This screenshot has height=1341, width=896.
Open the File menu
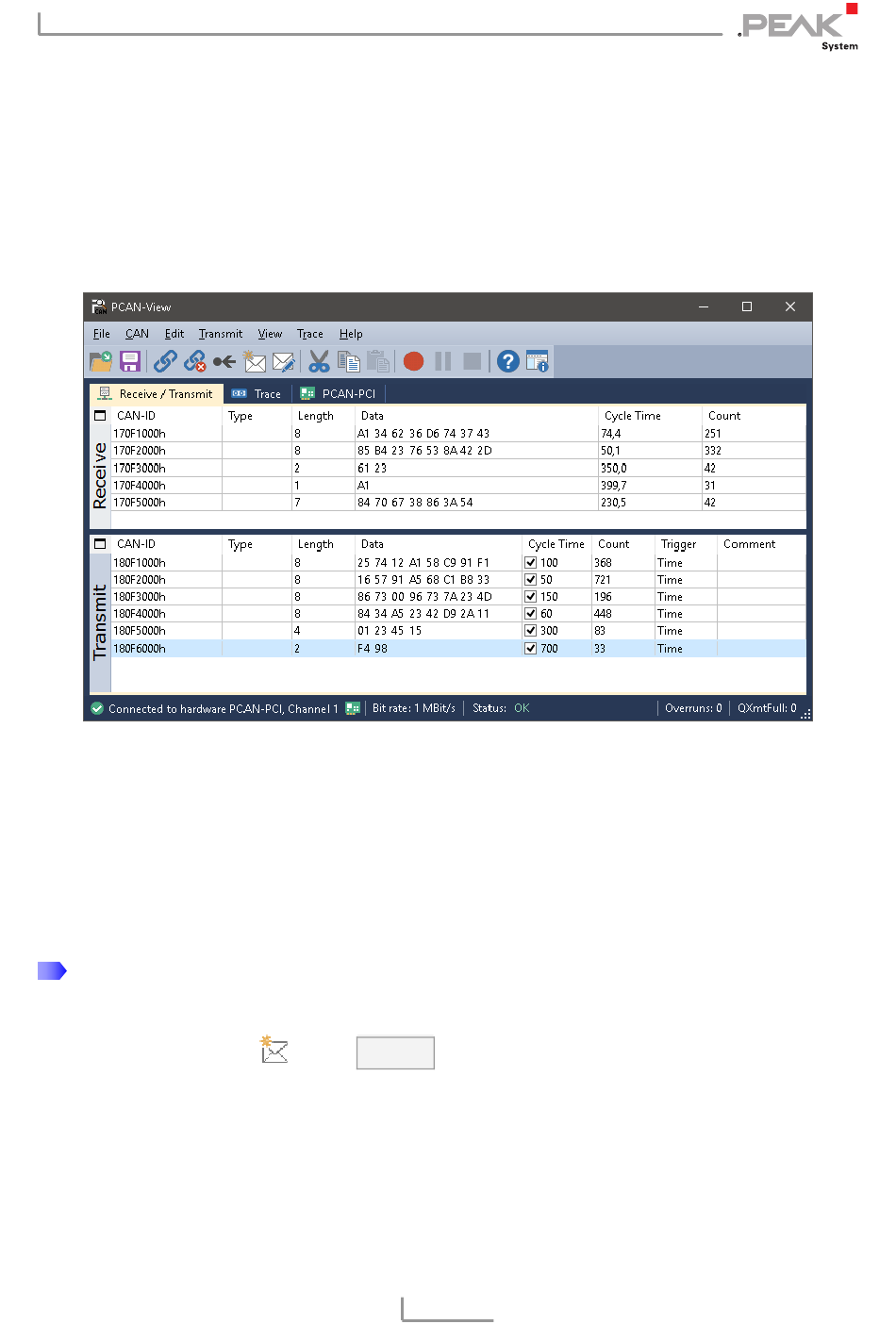(x=102, y=334)
